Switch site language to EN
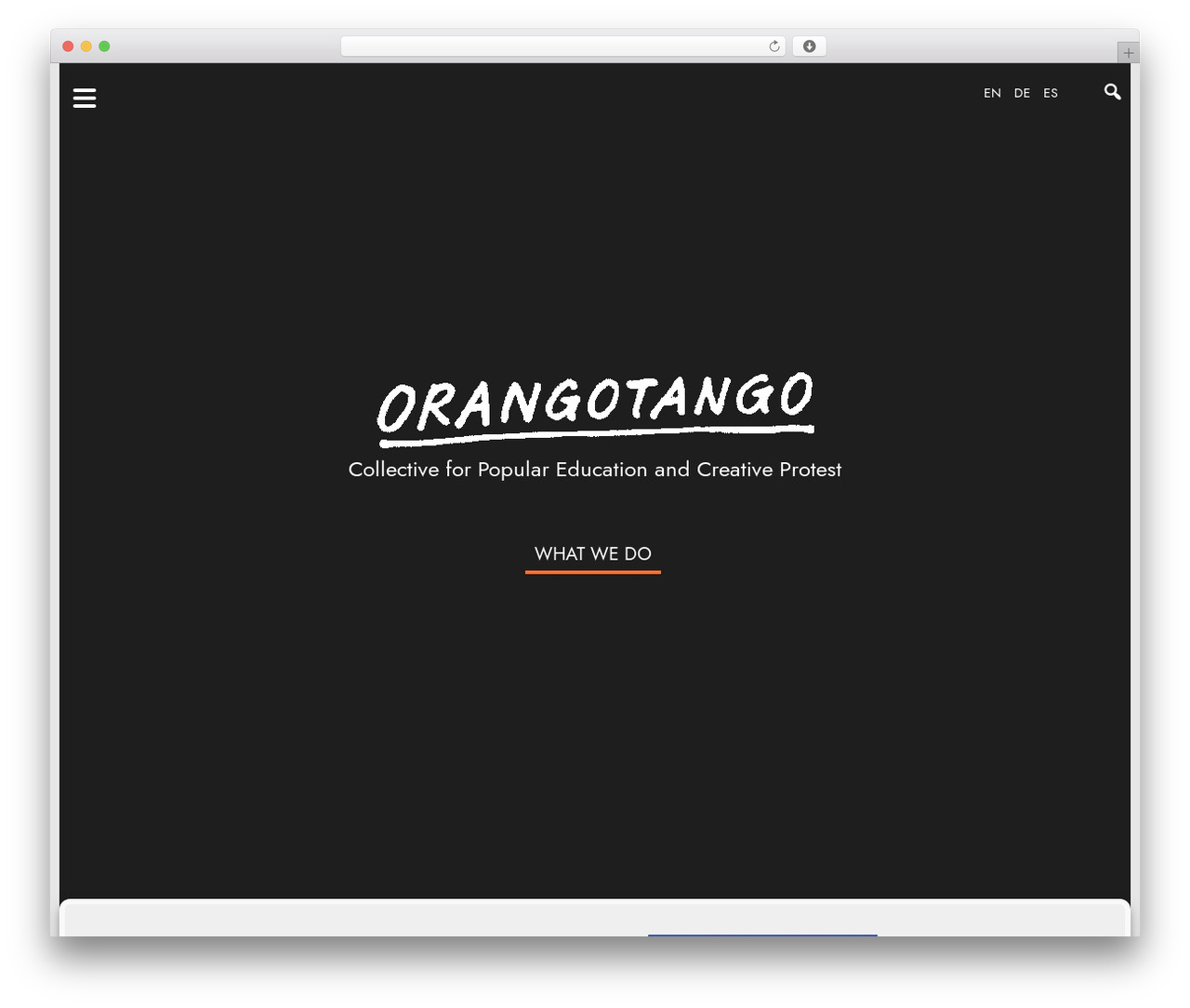The height and width of the screenshot is (1008, 1190). coord(992,93)
